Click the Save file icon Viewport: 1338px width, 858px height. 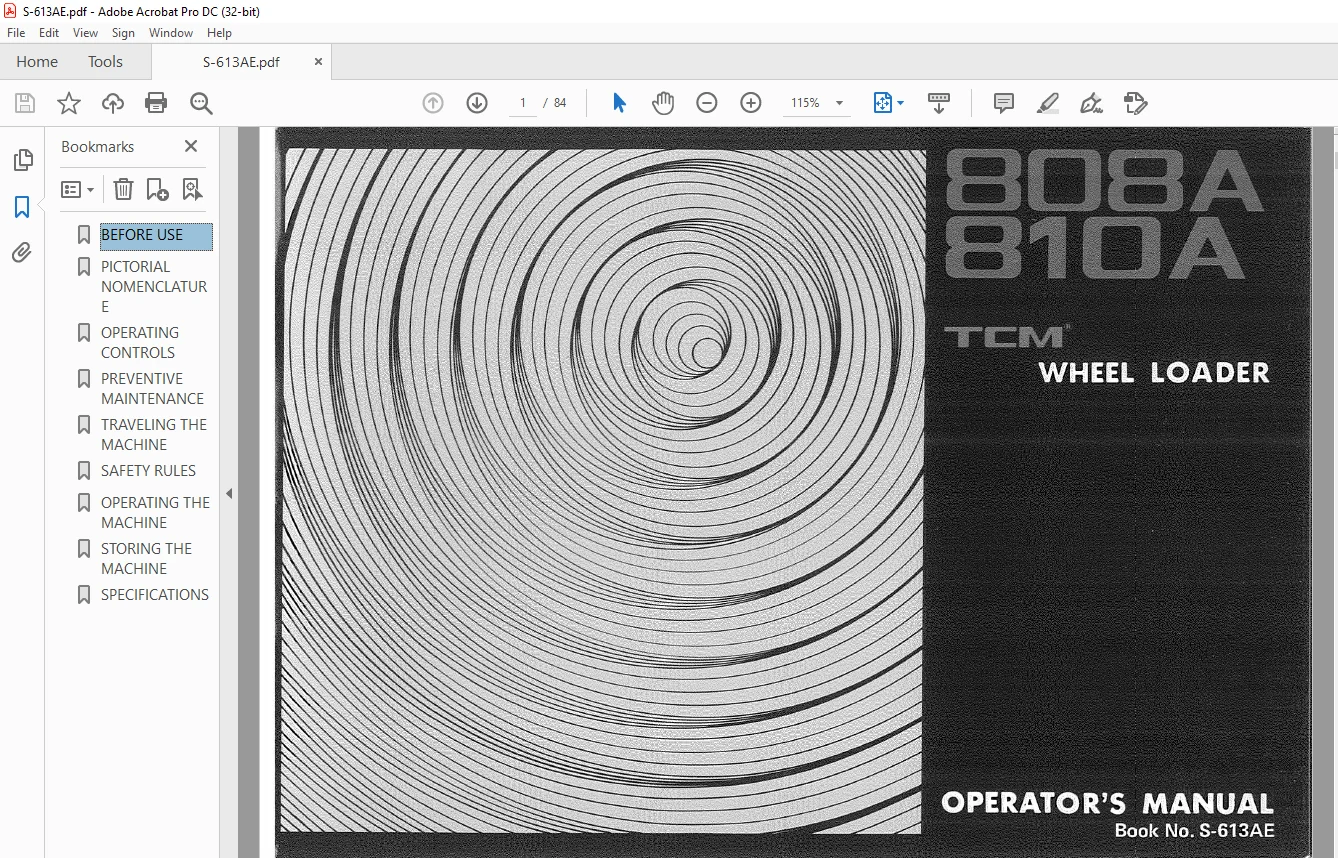point(25,103)
